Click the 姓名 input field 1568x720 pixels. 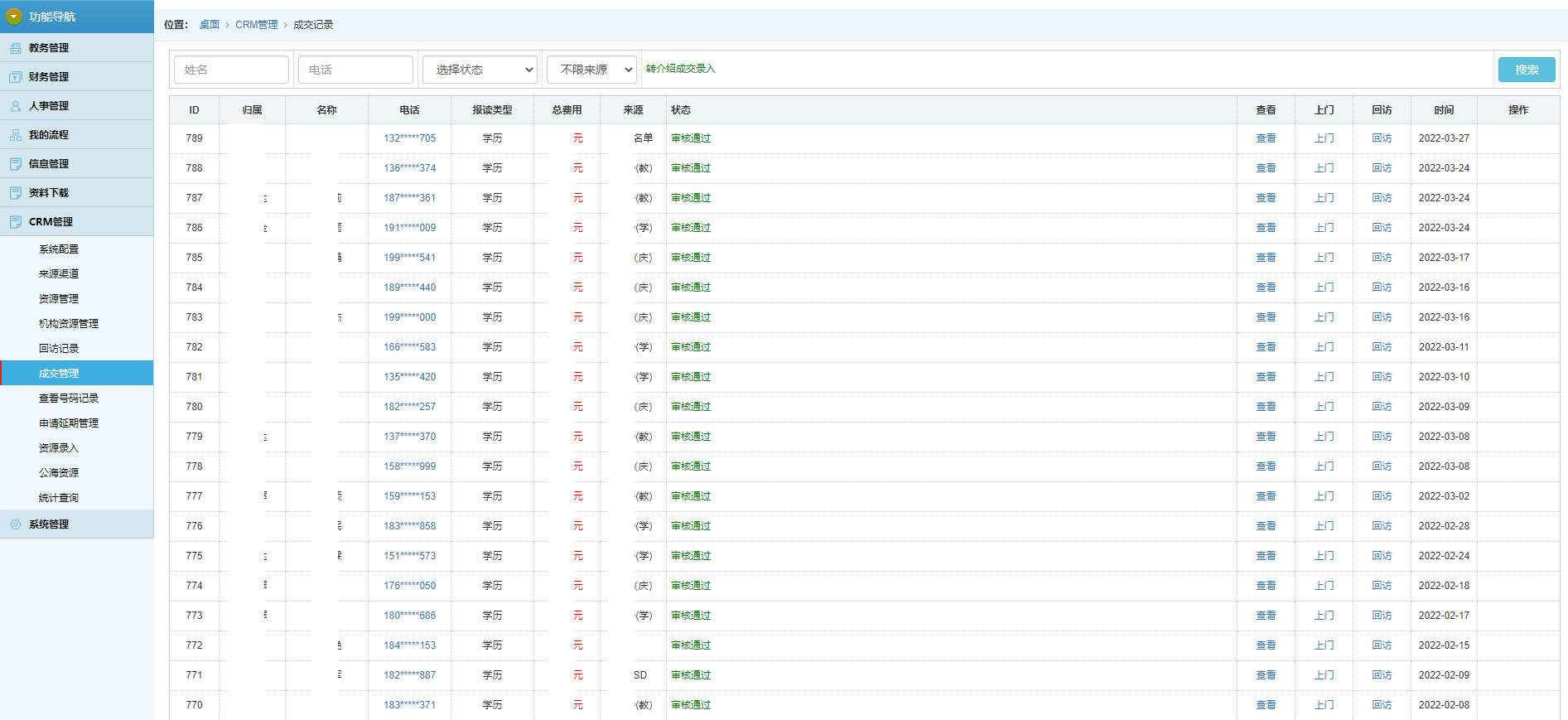[231, 70]
